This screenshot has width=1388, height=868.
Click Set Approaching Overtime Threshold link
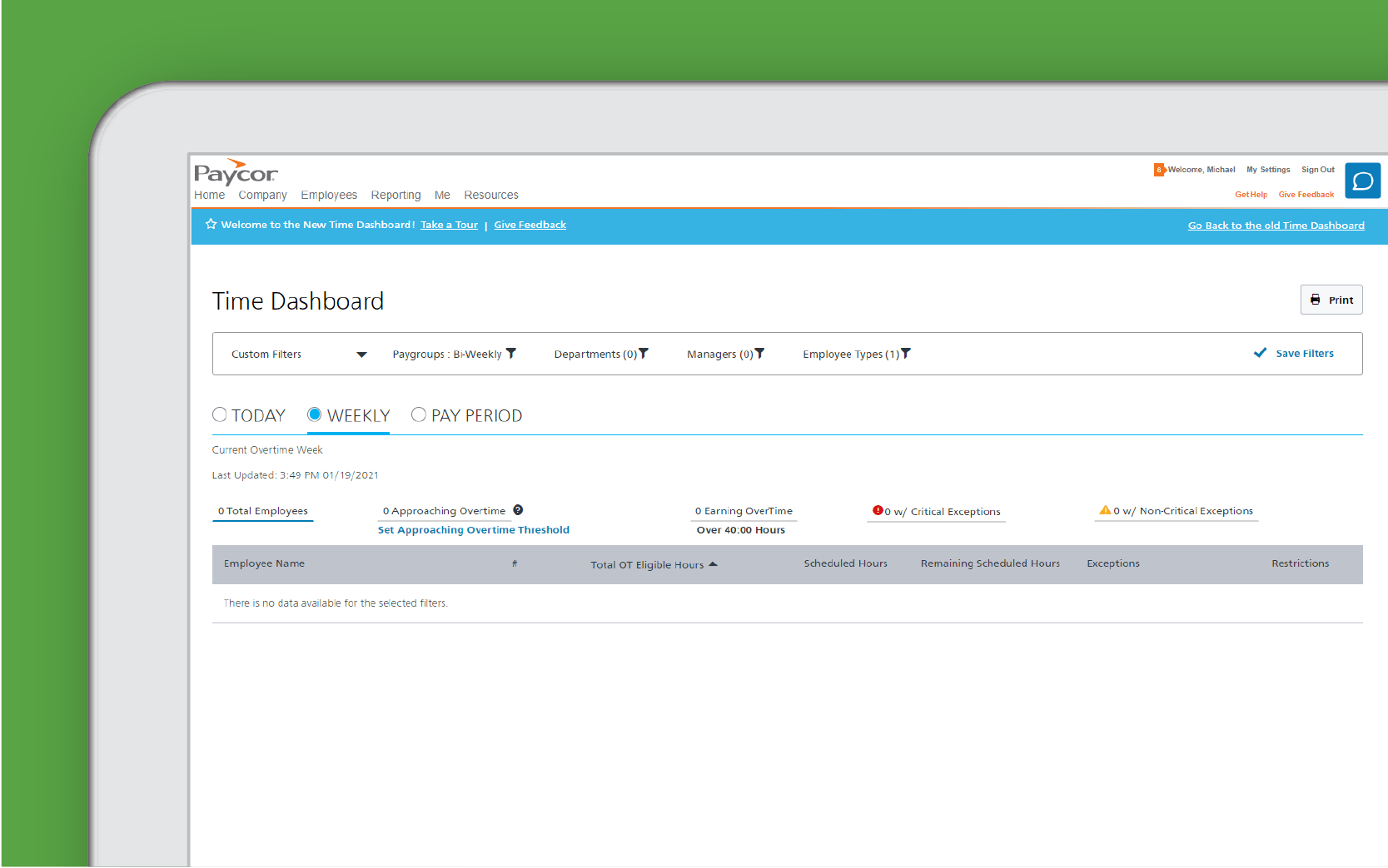[474, 530]
